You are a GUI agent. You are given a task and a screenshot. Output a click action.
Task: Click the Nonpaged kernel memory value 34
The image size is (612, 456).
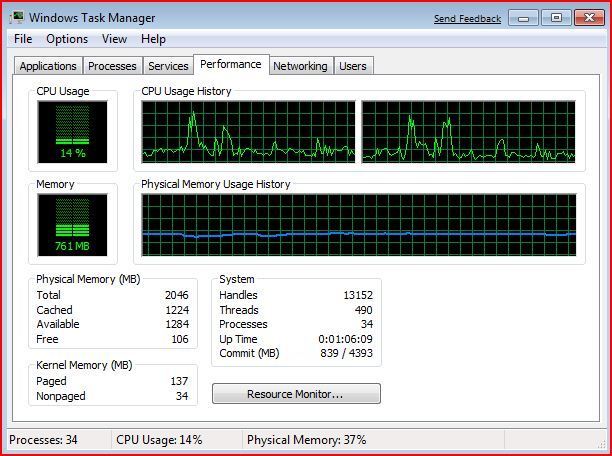pyautogui.click(x=182, y=396)
